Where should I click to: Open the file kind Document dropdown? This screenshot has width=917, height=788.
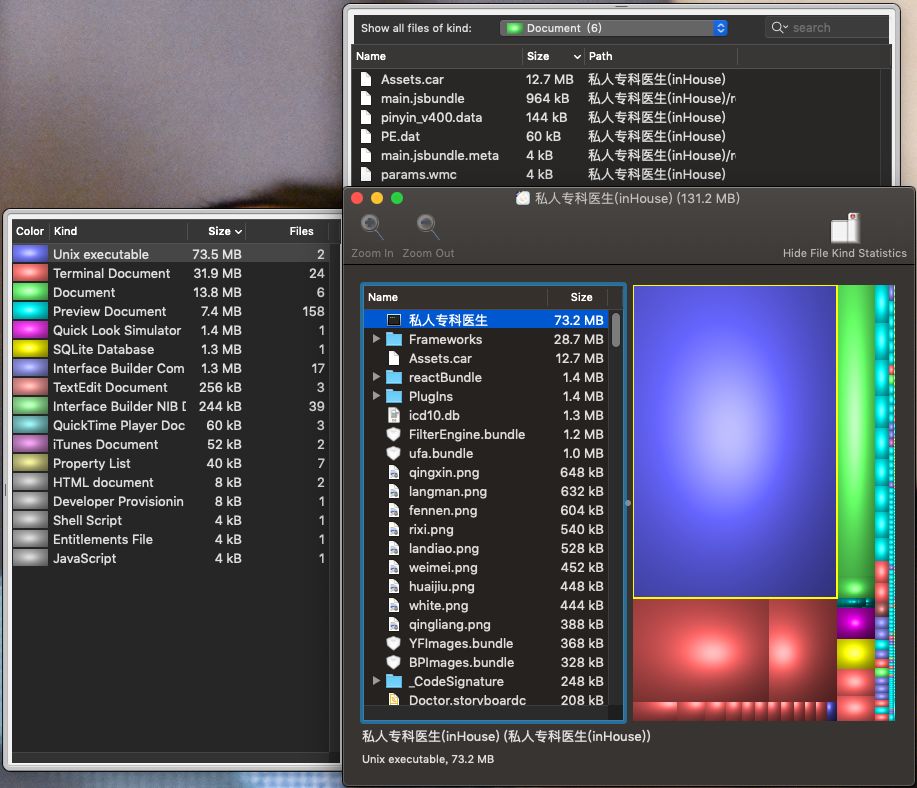[x=613, y=28]
